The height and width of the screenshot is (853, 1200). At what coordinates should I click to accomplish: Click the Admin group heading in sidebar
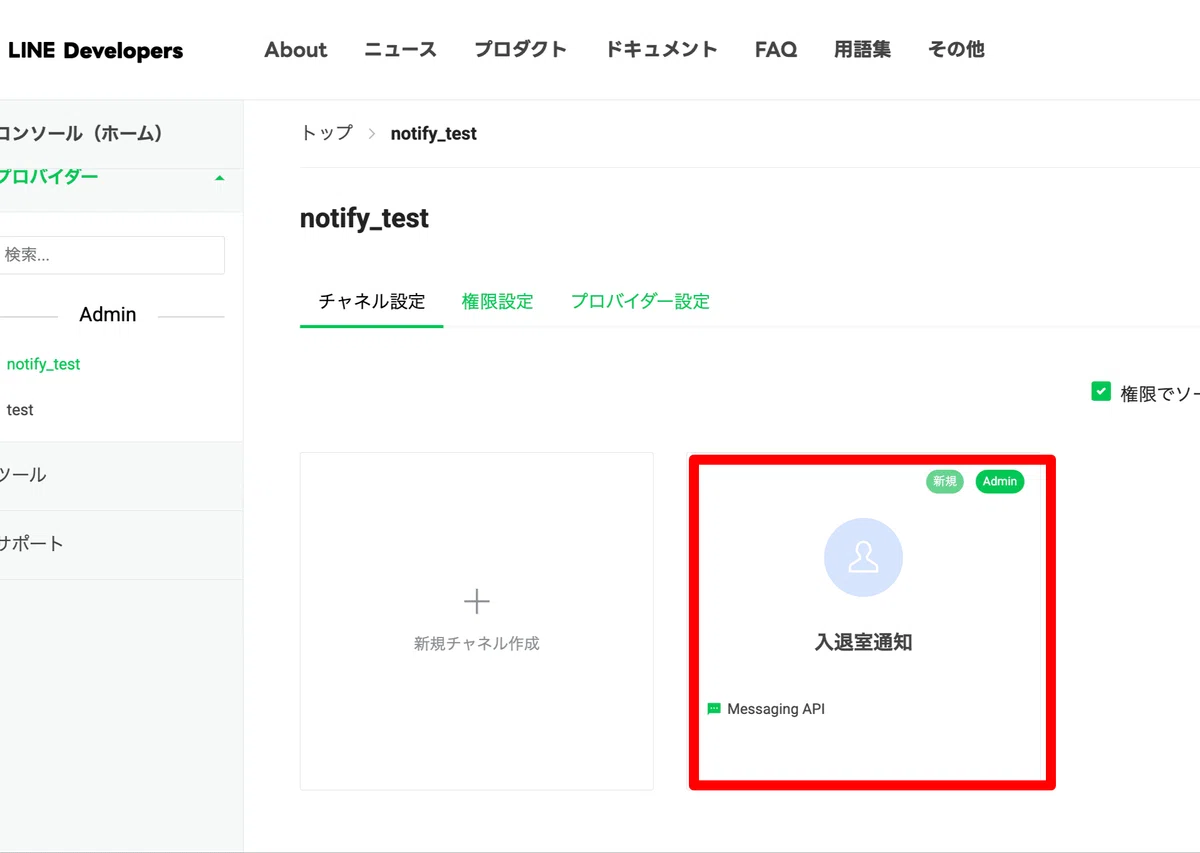[108, 315]
